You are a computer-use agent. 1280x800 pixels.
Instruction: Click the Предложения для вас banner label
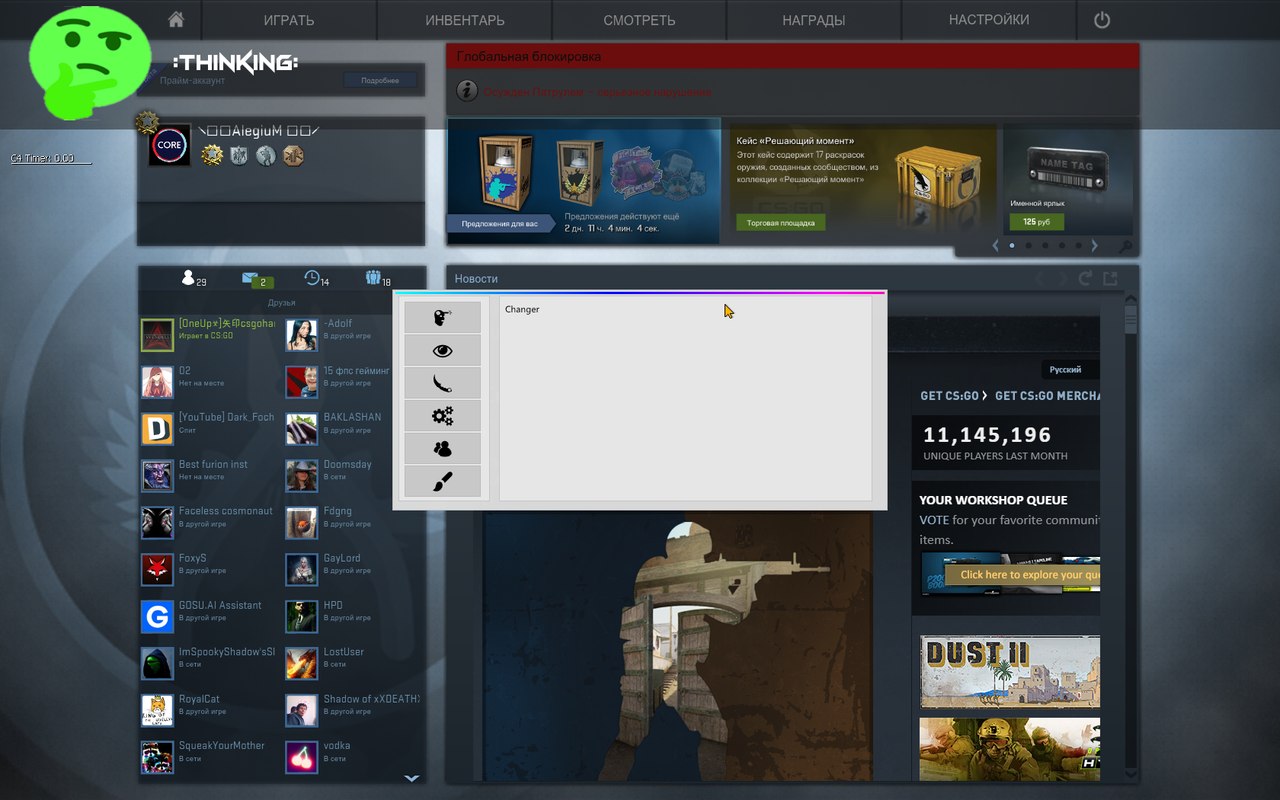(x=499, y=224)
